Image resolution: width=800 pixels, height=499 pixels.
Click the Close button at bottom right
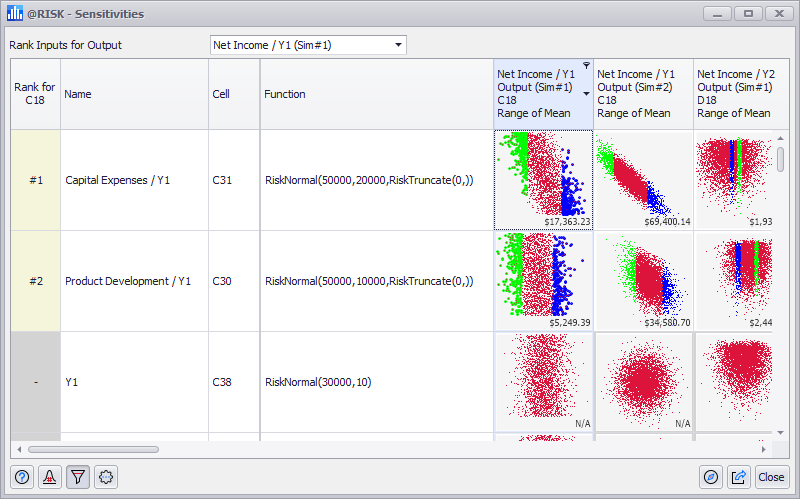click(x=771, y=477)
